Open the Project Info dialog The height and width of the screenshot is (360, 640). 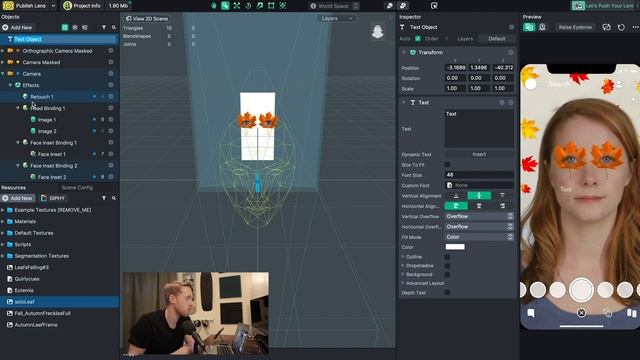coord(82,6)
